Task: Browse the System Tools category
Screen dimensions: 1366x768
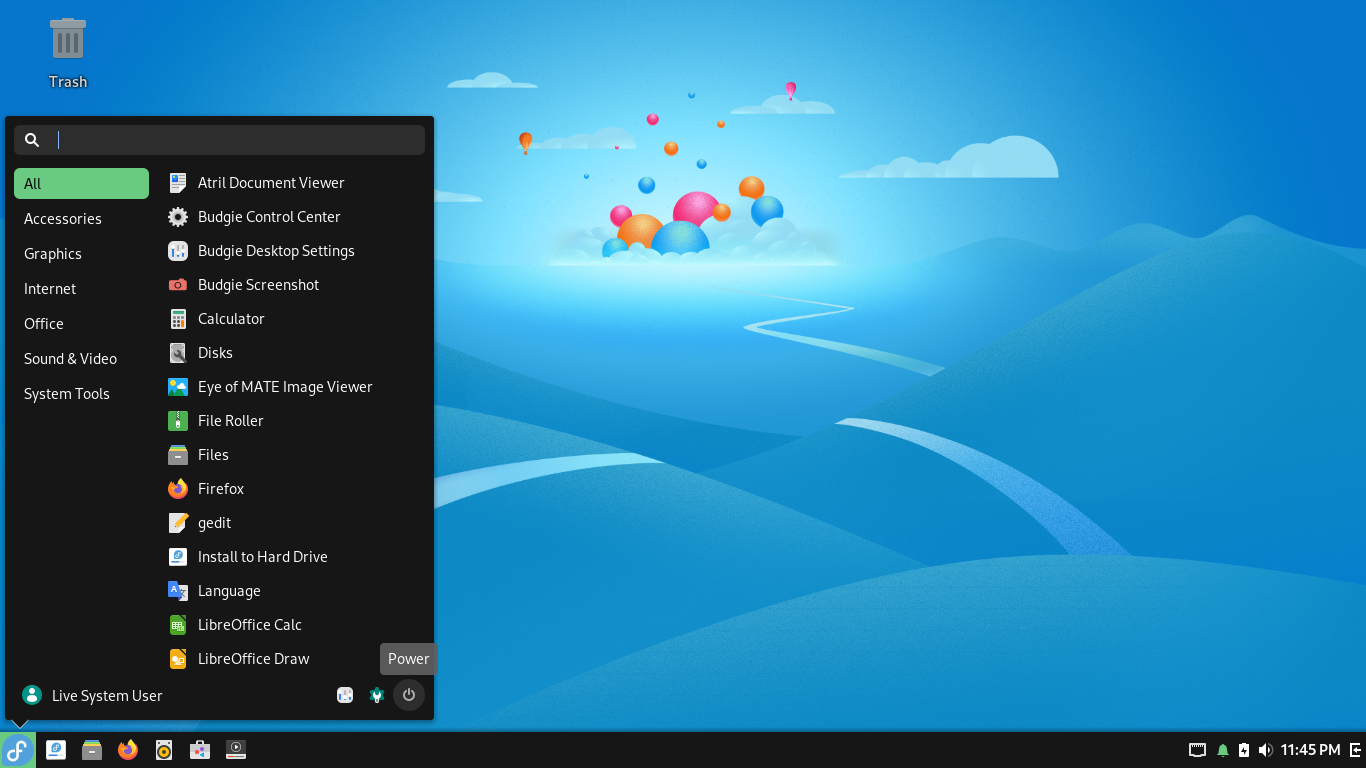Action: pyautogui.click(x=81, y=394)
